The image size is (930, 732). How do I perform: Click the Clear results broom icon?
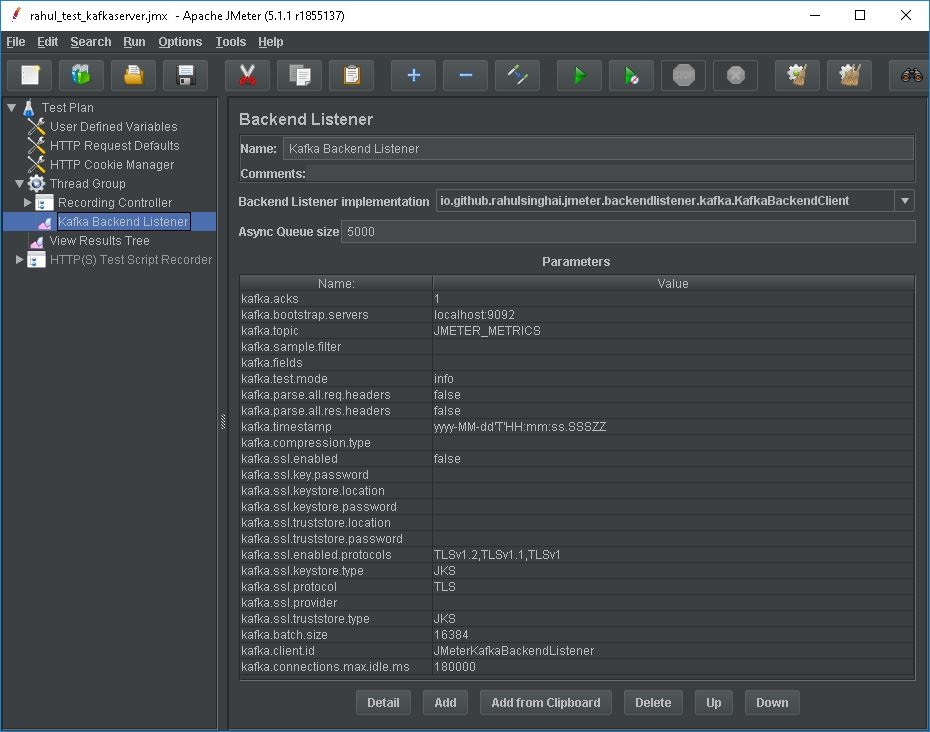(x=798, y=75)
